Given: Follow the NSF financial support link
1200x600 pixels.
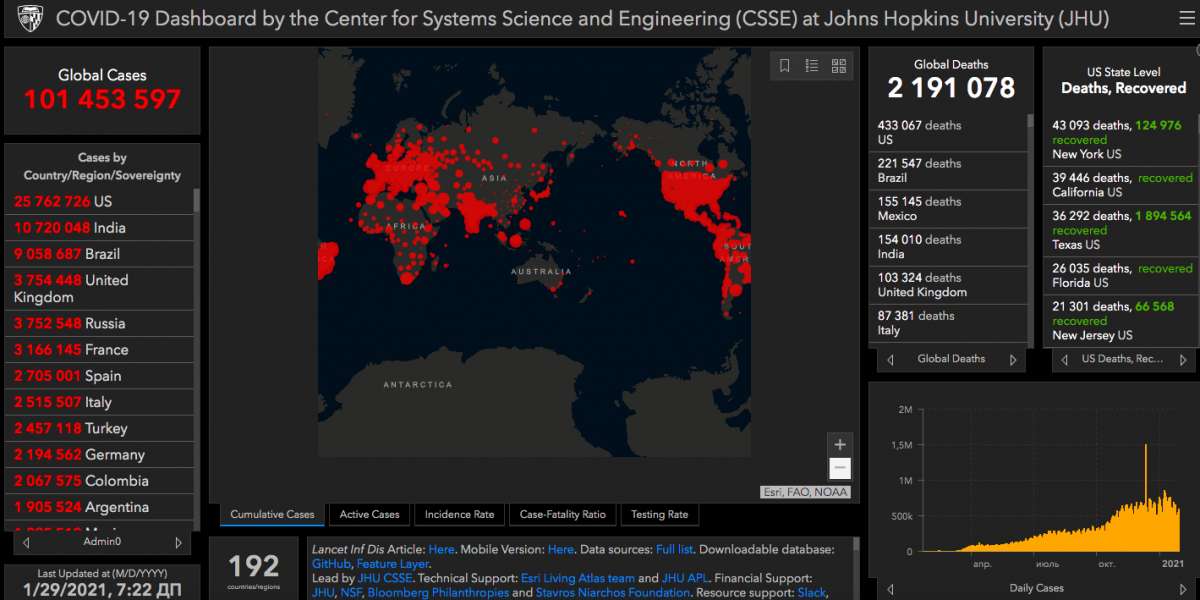Looking at the screenshot, I should (x=353, y=592).
